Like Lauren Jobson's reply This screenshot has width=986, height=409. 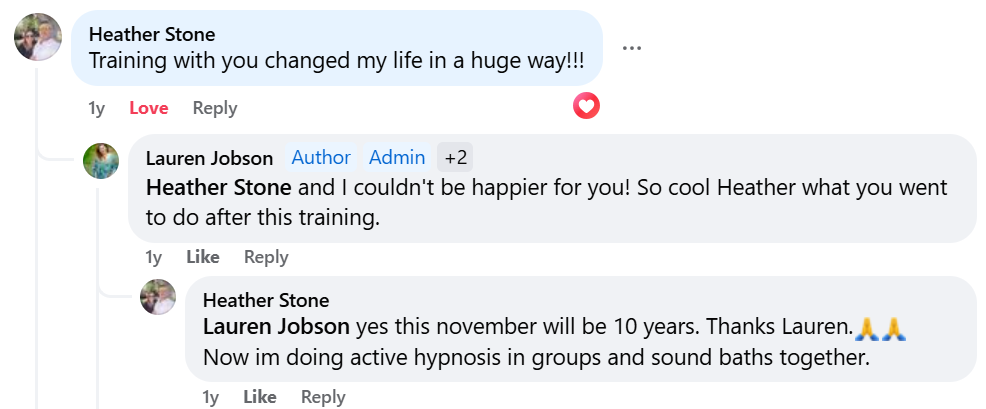click(x=203, y=257)
